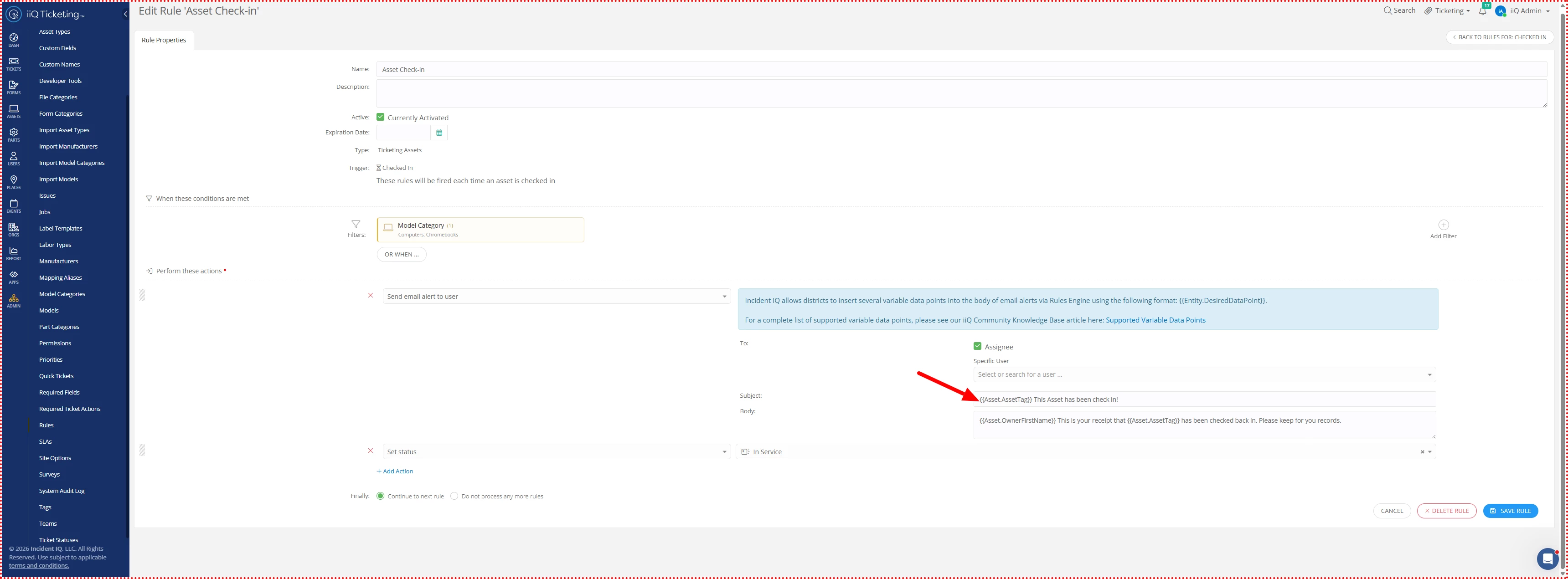Expand the Send email alert action dropdown
The width and height of the screenshot is (1568, 579).
point(556,296)
